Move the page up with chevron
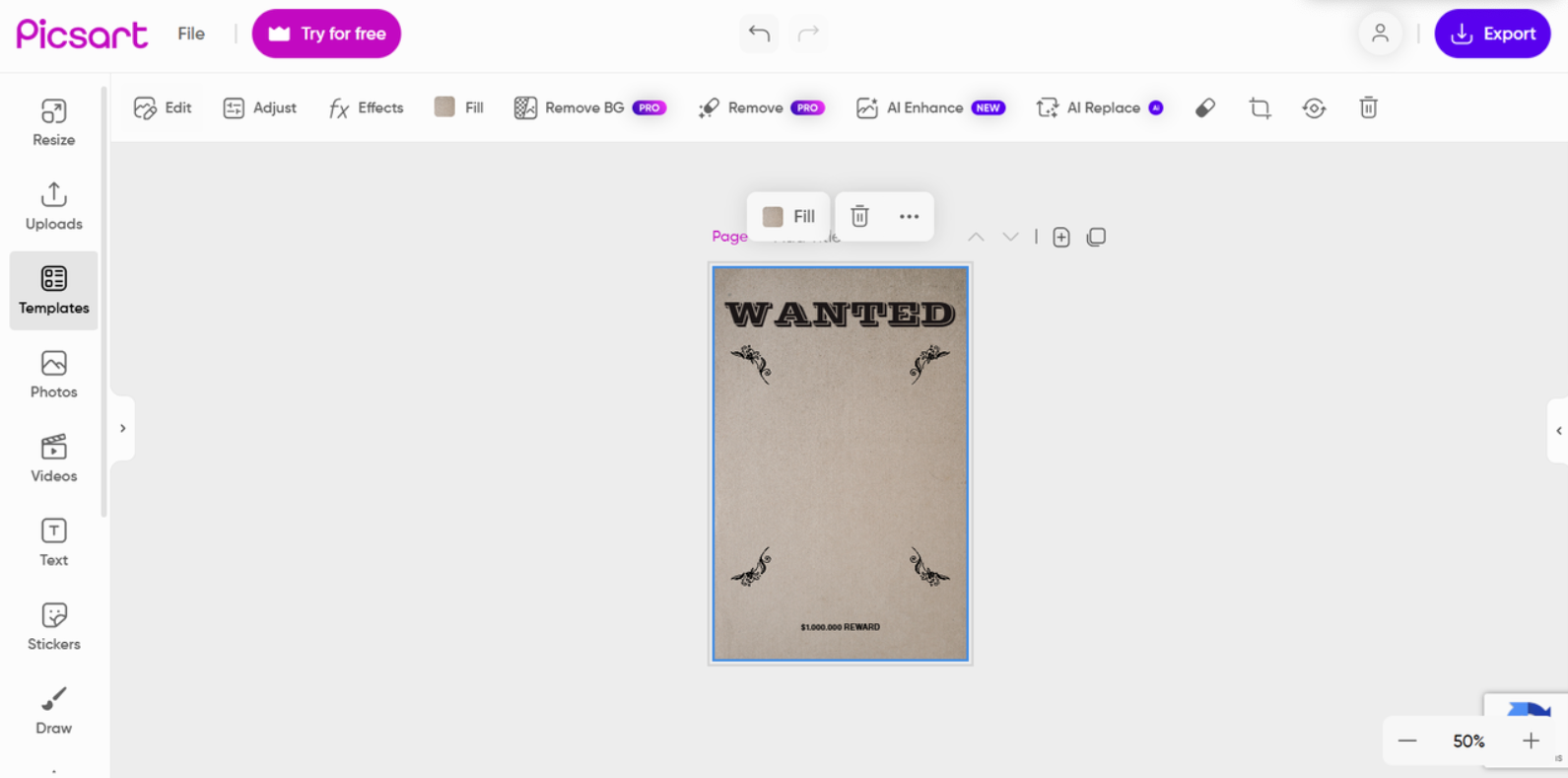Viewport: 1568px width, 778px height. tap(976, 237)
